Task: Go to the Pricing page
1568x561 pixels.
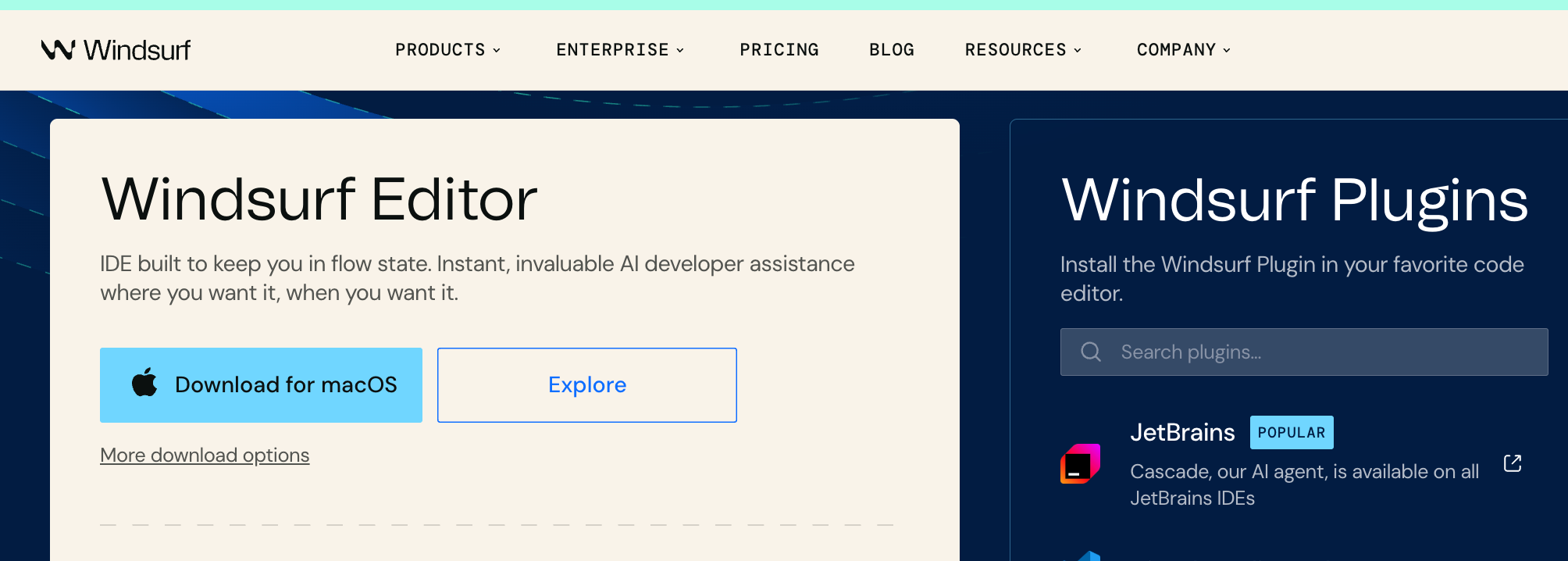Action: click(779, 50)
